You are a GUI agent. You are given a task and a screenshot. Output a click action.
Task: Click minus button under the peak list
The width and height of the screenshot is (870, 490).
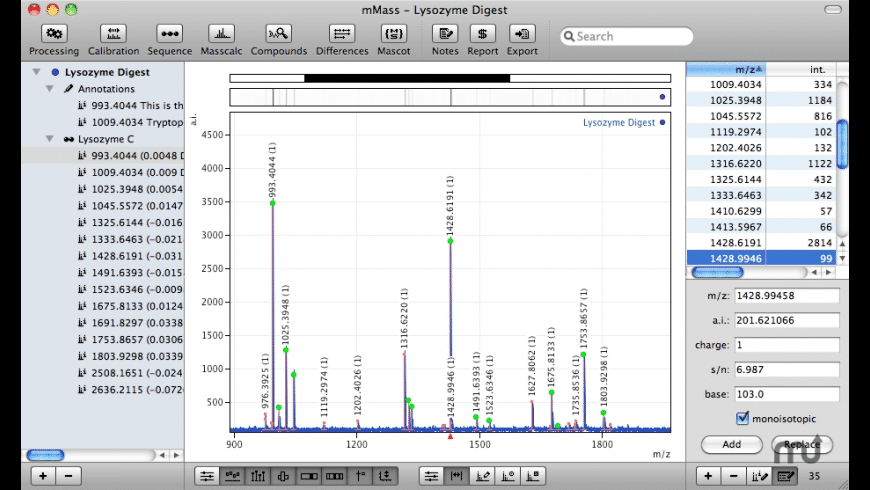click(x=734, y=476)
